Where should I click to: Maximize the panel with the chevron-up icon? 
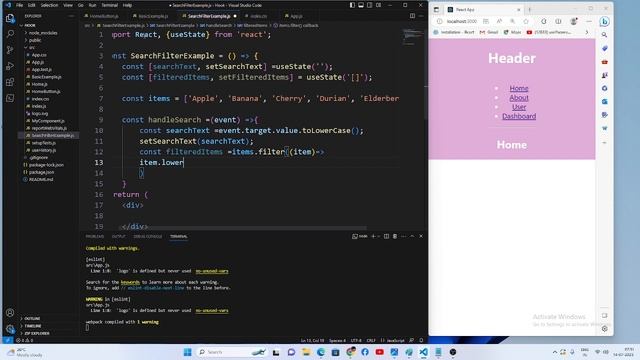tap(412, 236)
